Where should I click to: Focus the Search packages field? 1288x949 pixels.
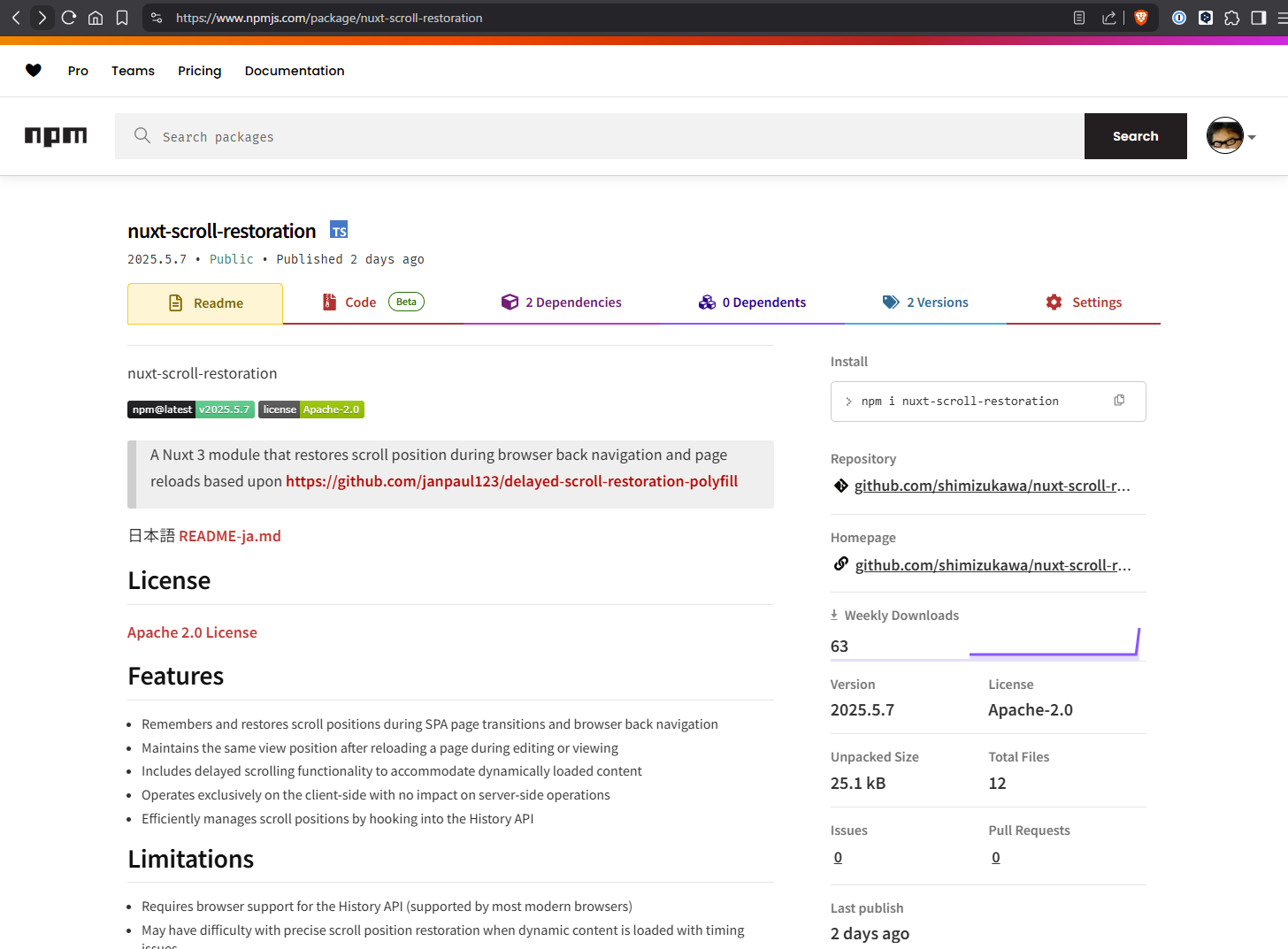(600, 136)
